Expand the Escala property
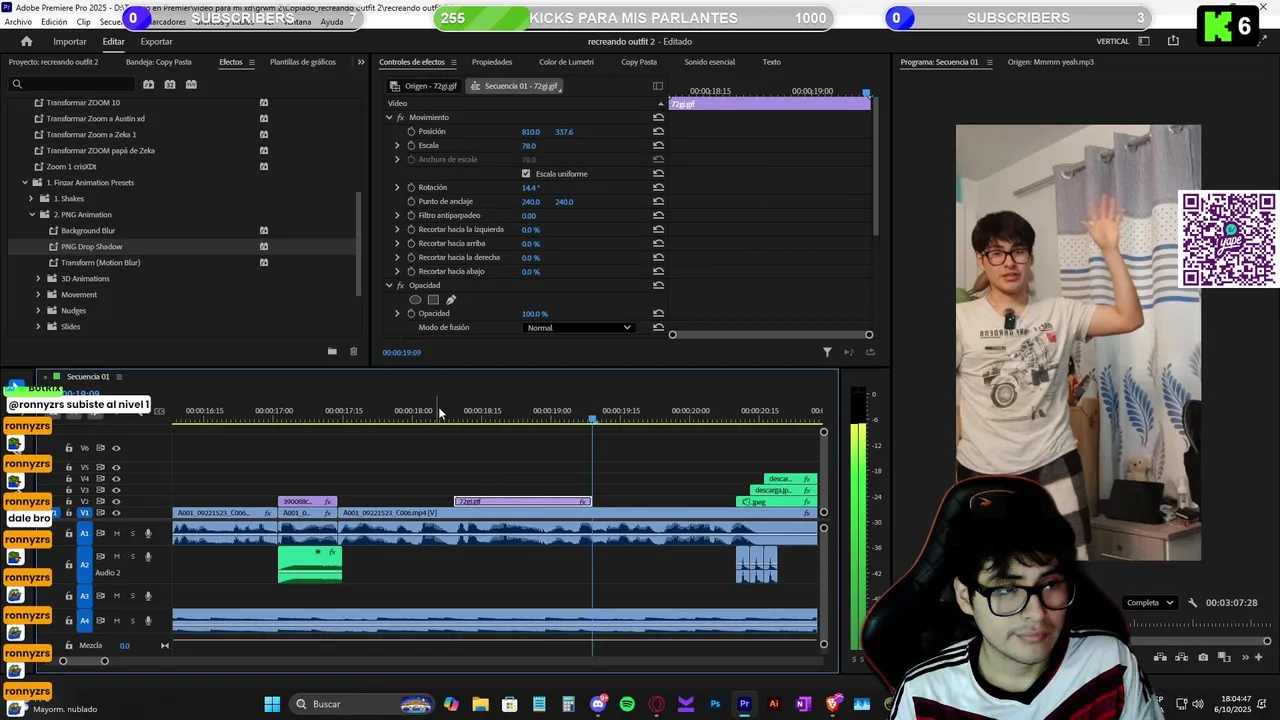This screenshot has height=720, width=1280. click(397, 145)
